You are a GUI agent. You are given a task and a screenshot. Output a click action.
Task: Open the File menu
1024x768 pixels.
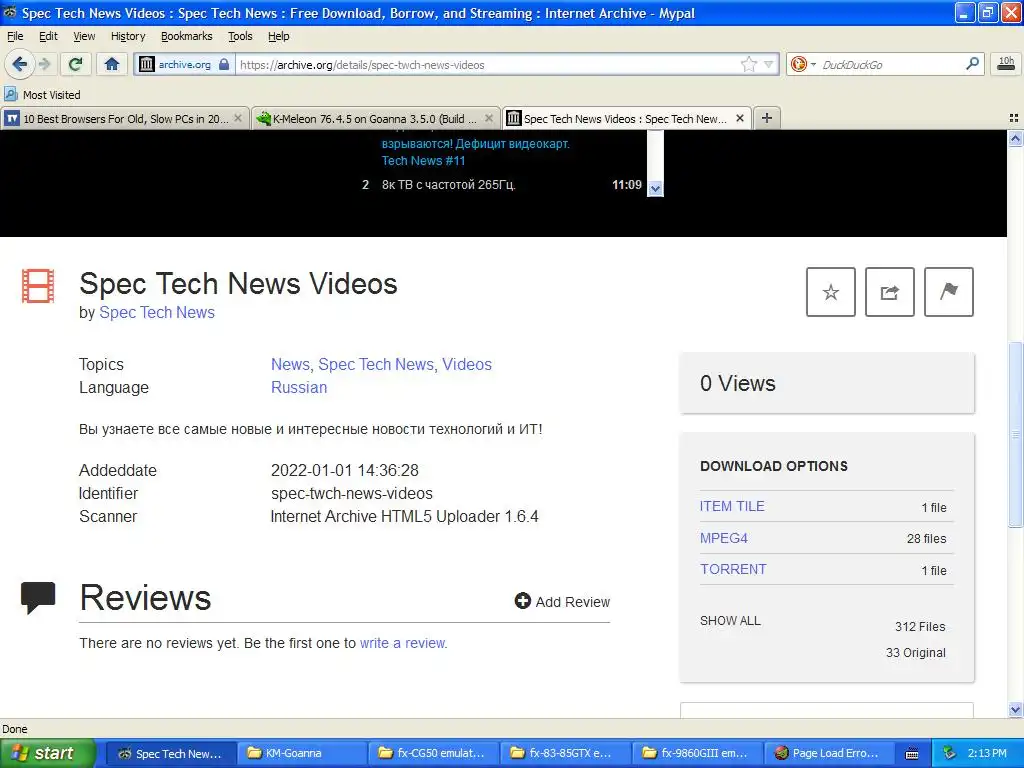[x=14, y=36]
